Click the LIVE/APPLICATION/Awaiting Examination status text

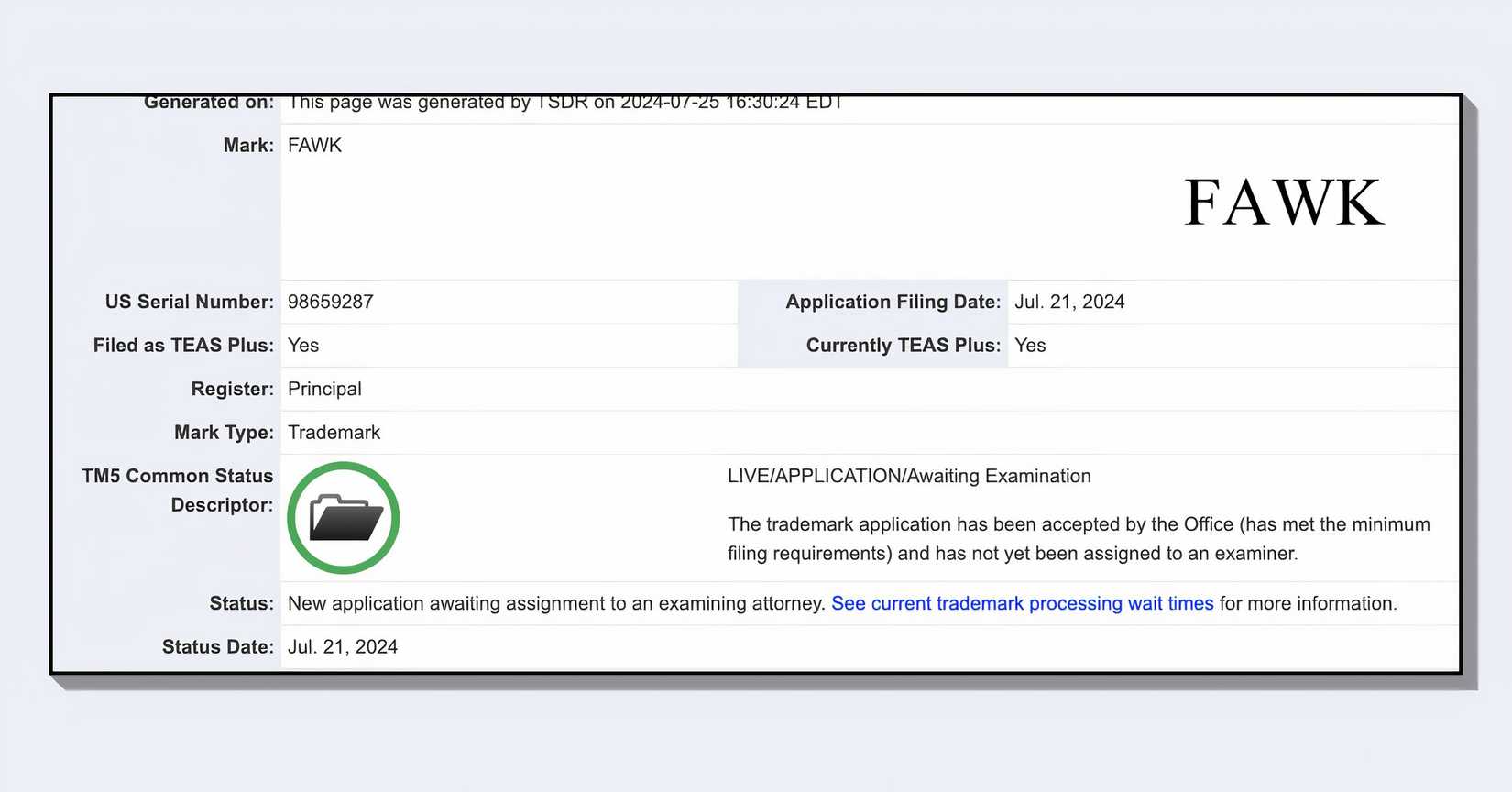coord(909,476)
